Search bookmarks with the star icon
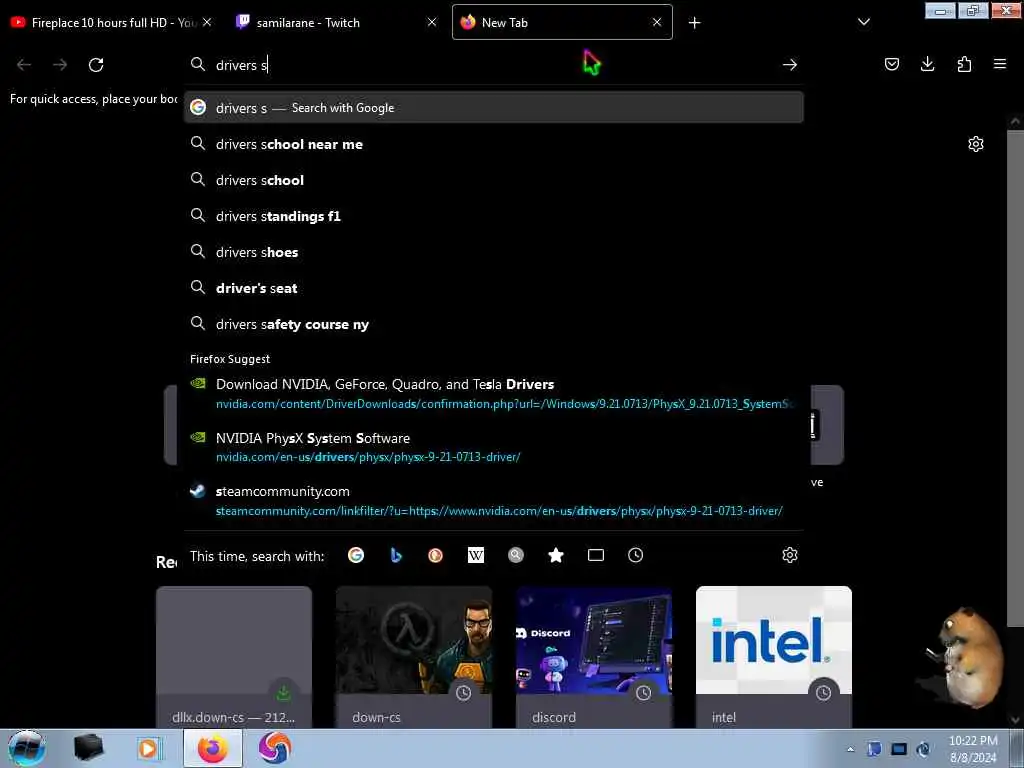The image size is (1024, 768). click(x=556, y=555)
